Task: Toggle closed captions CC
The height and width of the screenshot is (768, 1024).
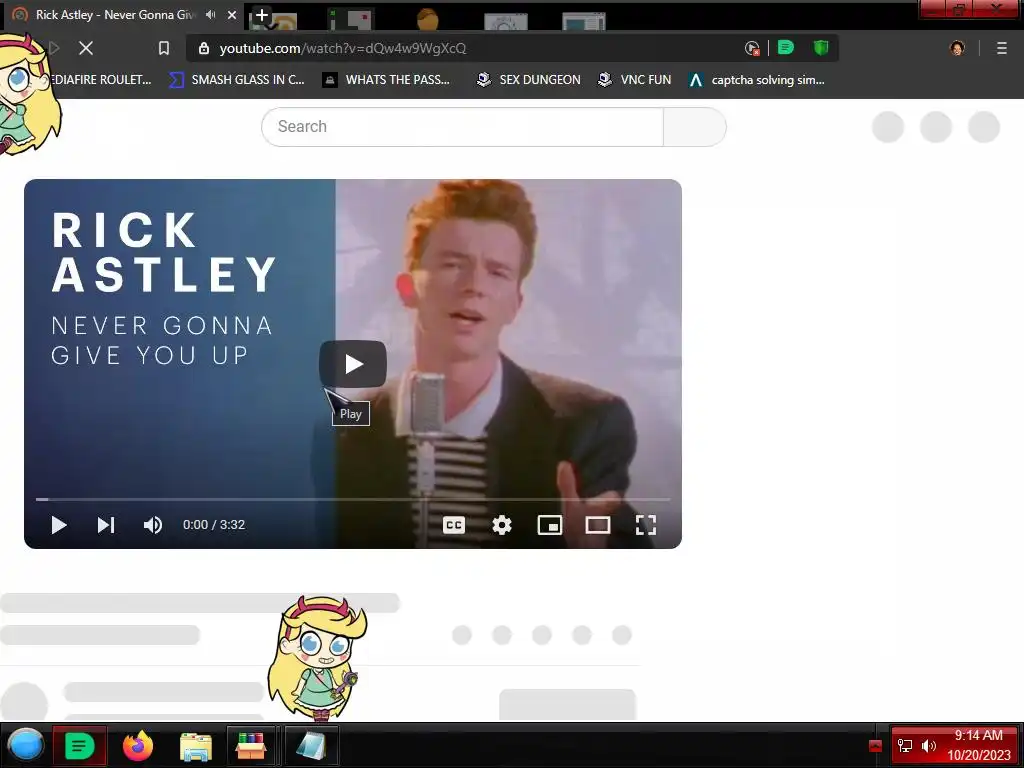Action: point(454,525)
